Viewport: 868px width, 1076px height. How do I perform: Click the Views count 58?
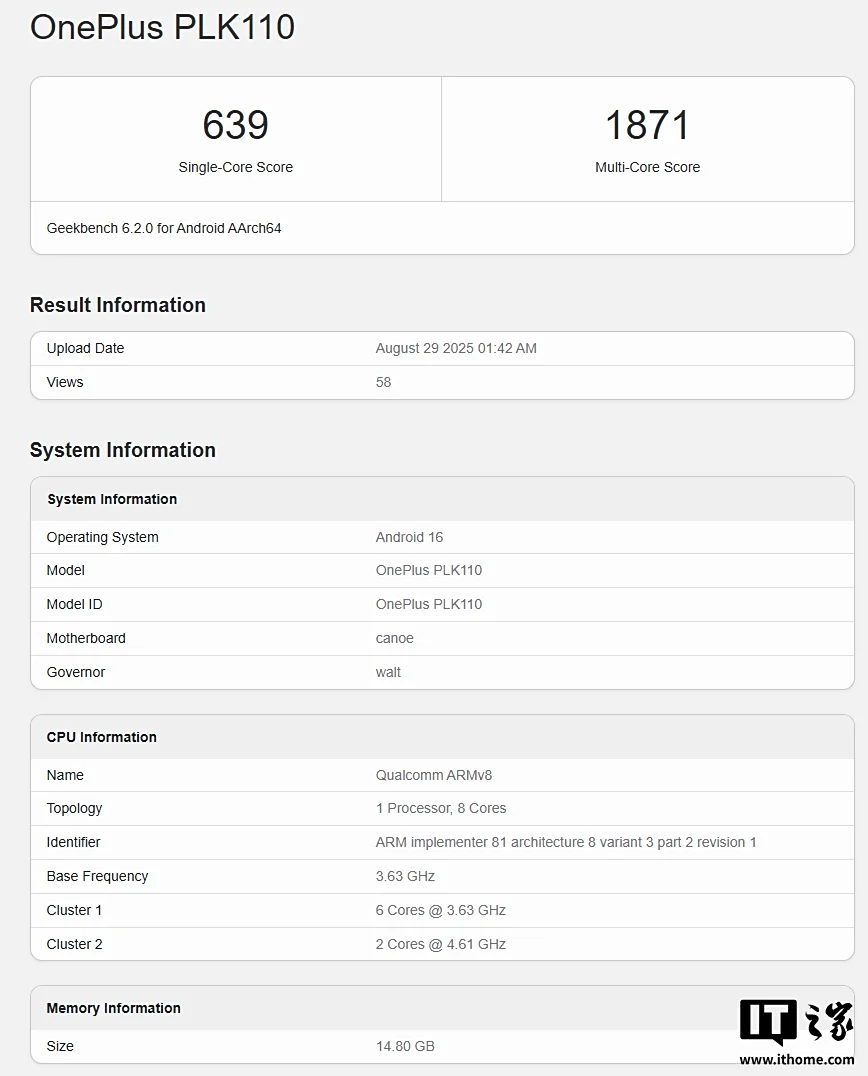tap(384, 382)
